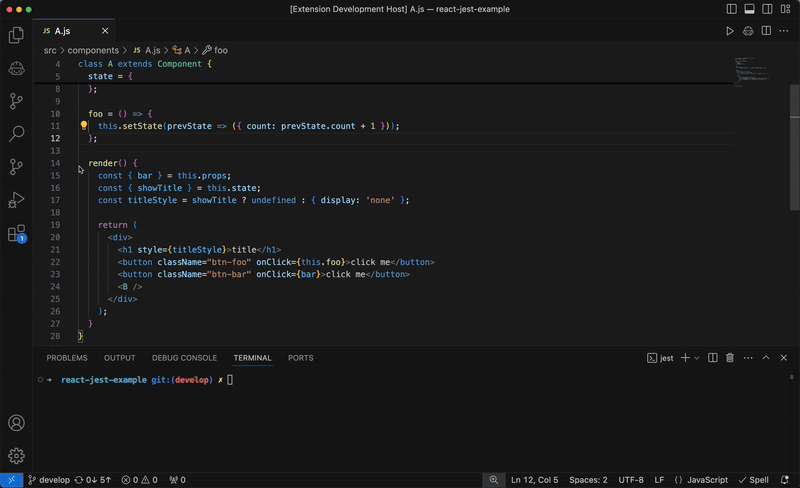Click line number 14 in the gutter

click(x=56, y=163)
